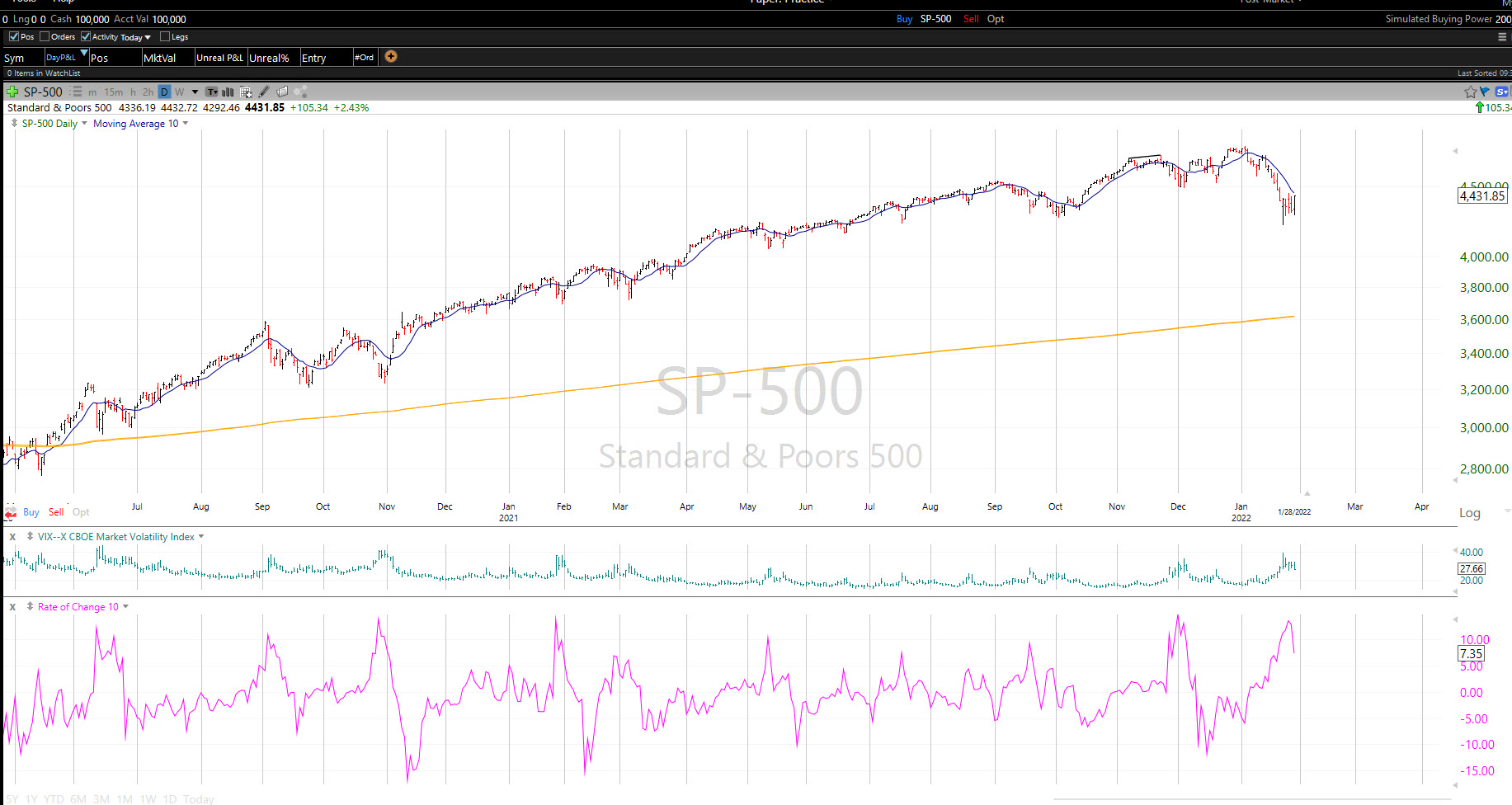Click the Unreal P&L column header
Image resolution: width=1512 pixels, height=805 pixels.
click(x=219, y=58)
